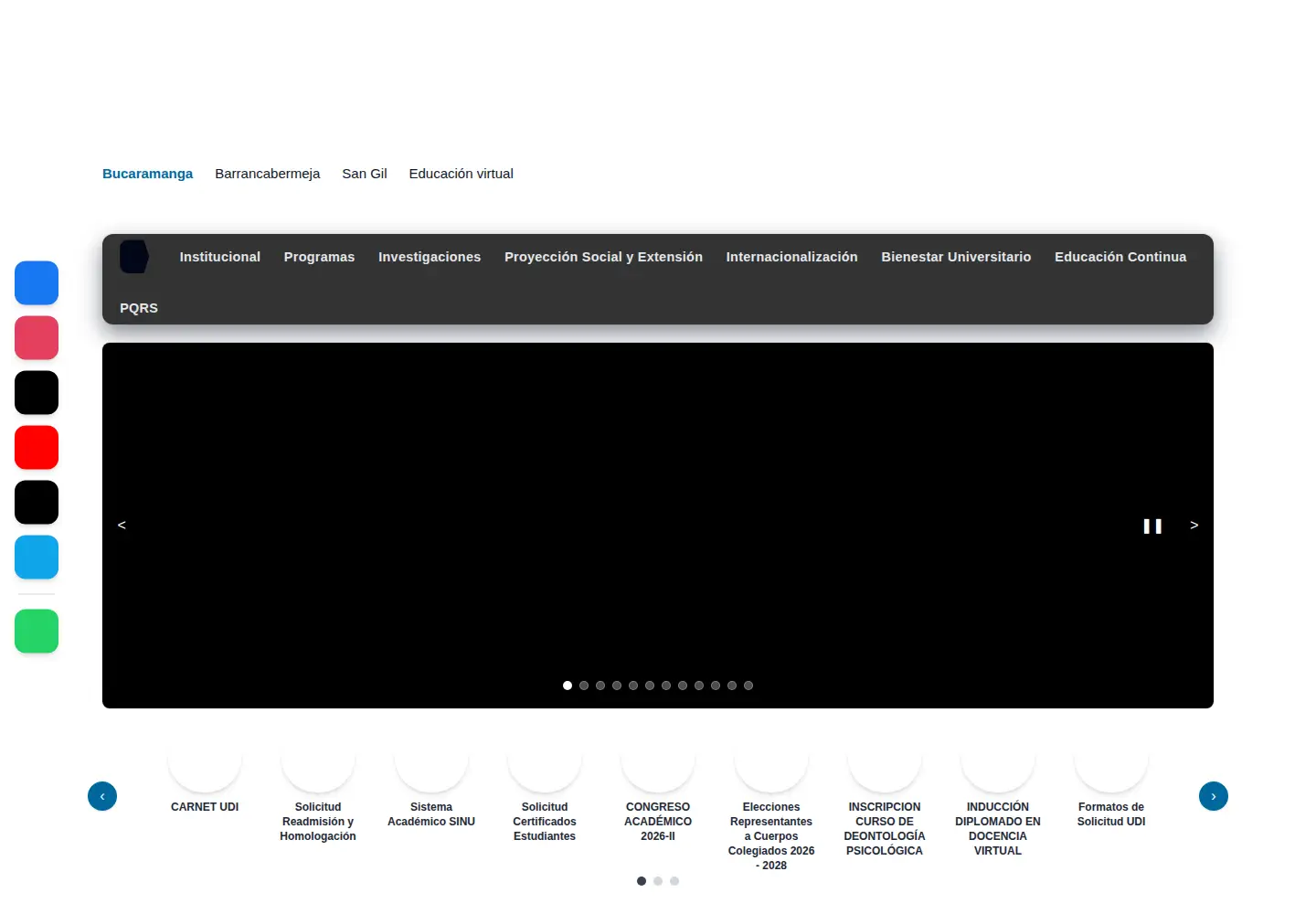Image resolution: width=1316 pixels, height=914 pixels.
Task: Jump to the last banner slide dot
Action: pyautogui.click(x=748, y=685)
